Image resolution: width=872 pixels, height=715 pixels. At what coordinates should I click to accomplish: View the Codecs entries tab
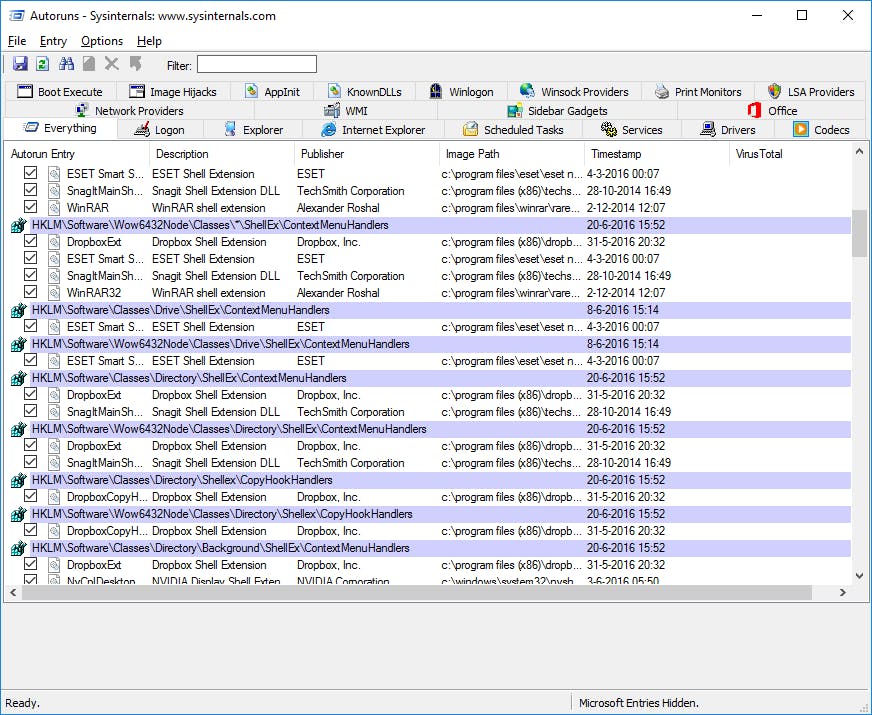[823, 129]
